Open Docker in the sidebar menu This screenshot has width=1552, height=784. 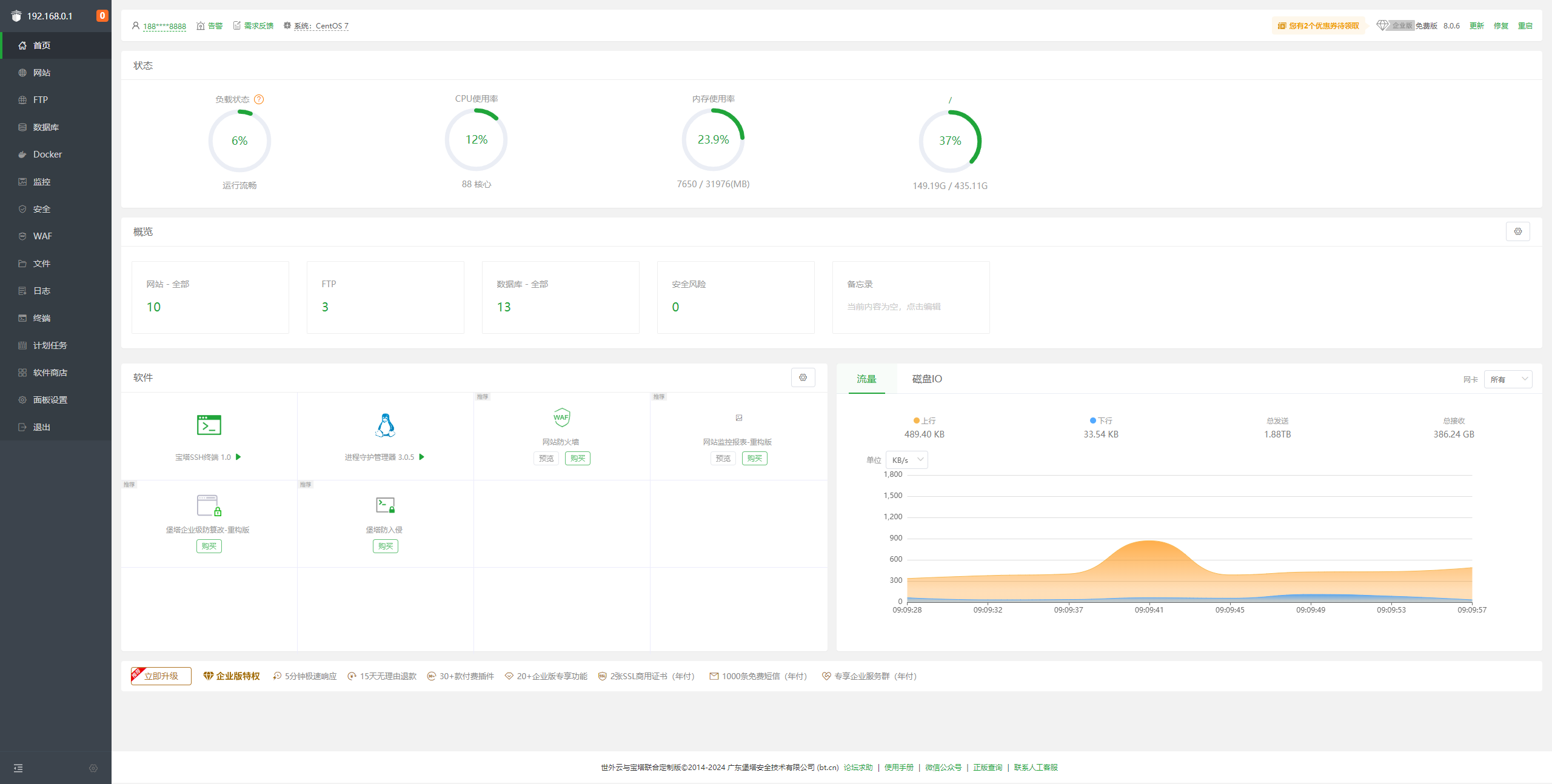pos(47,154)
